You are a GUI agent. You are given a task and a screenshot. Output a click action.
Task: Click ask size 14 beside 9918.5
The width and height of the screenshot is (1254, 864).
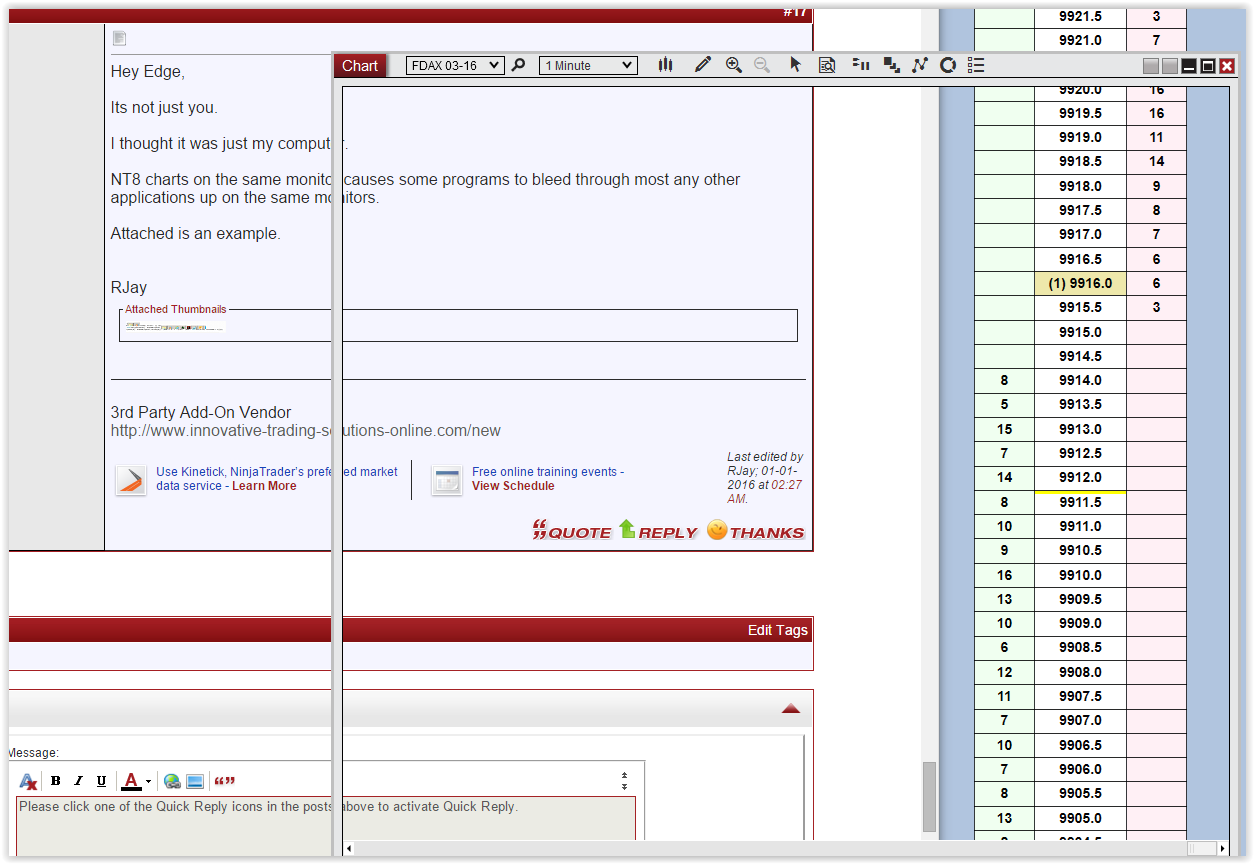[x=1156, y=161]
